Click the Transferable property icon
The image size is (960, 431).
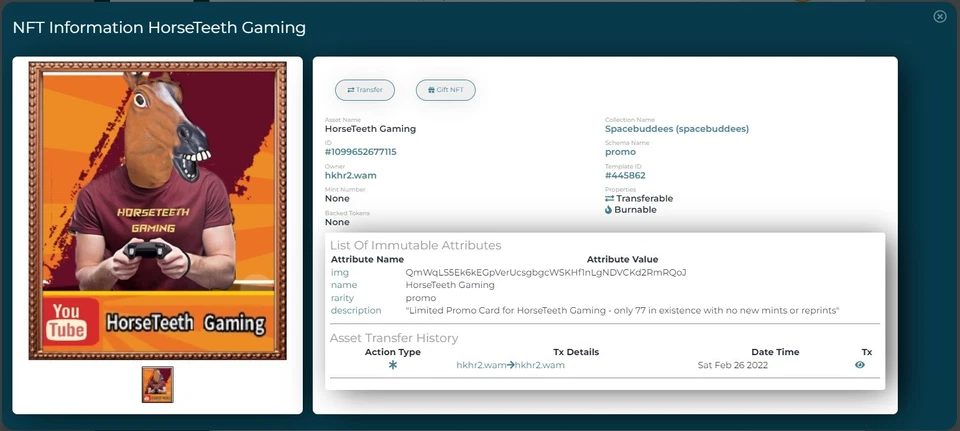[609, 198]
